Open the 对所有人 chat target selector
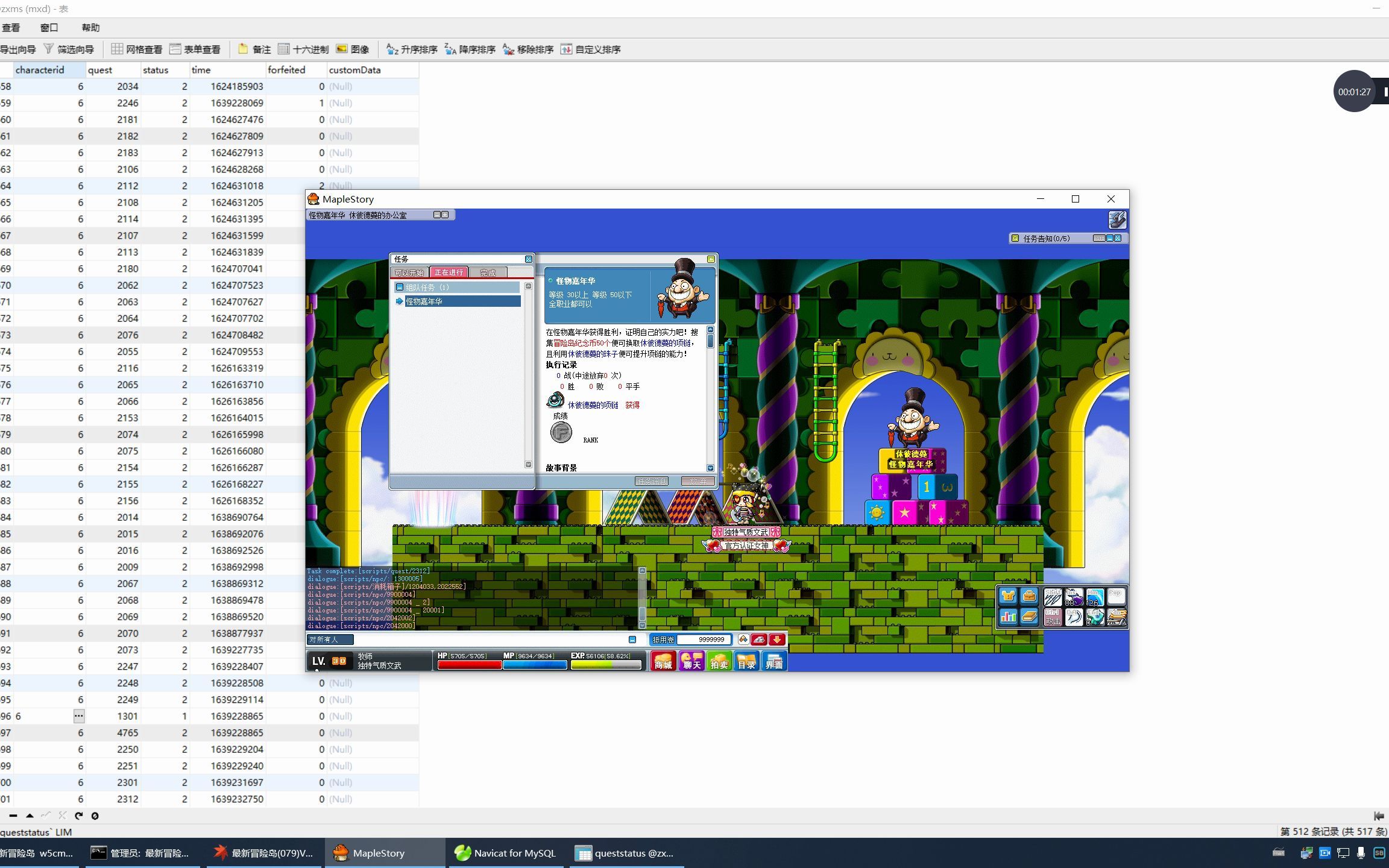 click(x=330, y=640)
